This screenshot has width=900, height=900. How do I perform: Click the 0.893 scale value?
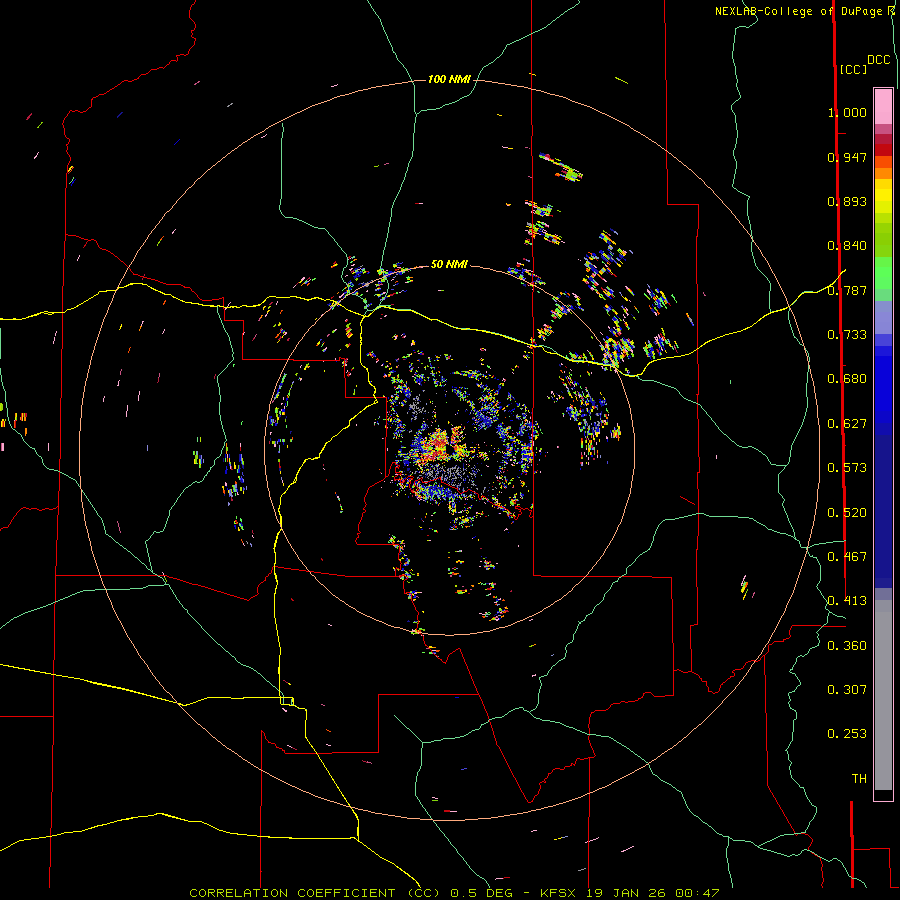point(847,201)
